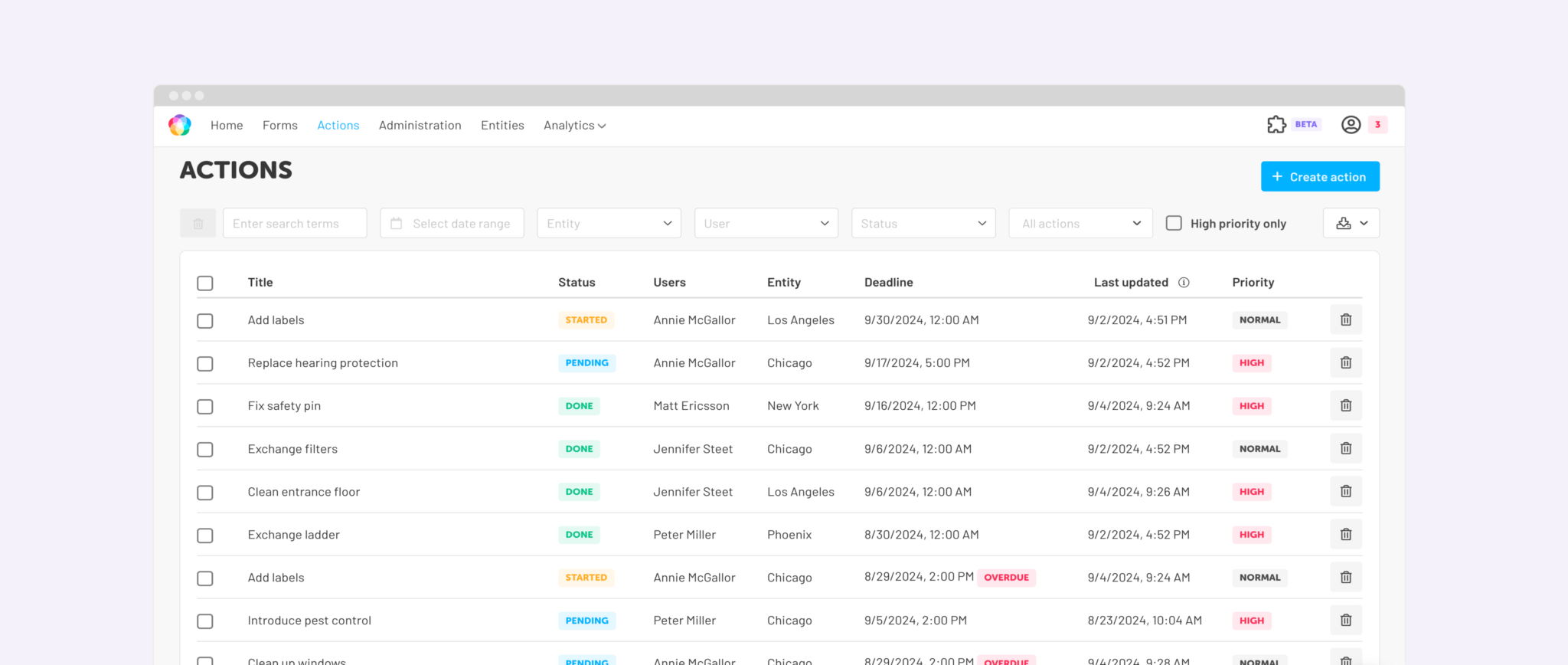Delete the Replace hearing protection action
This screenshot has height=665, width=1568.
(x=1346, y=363)
